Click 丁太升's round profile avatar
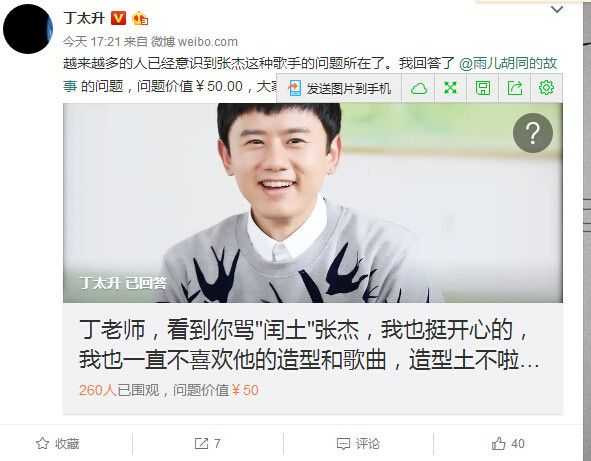 (28, 29)
